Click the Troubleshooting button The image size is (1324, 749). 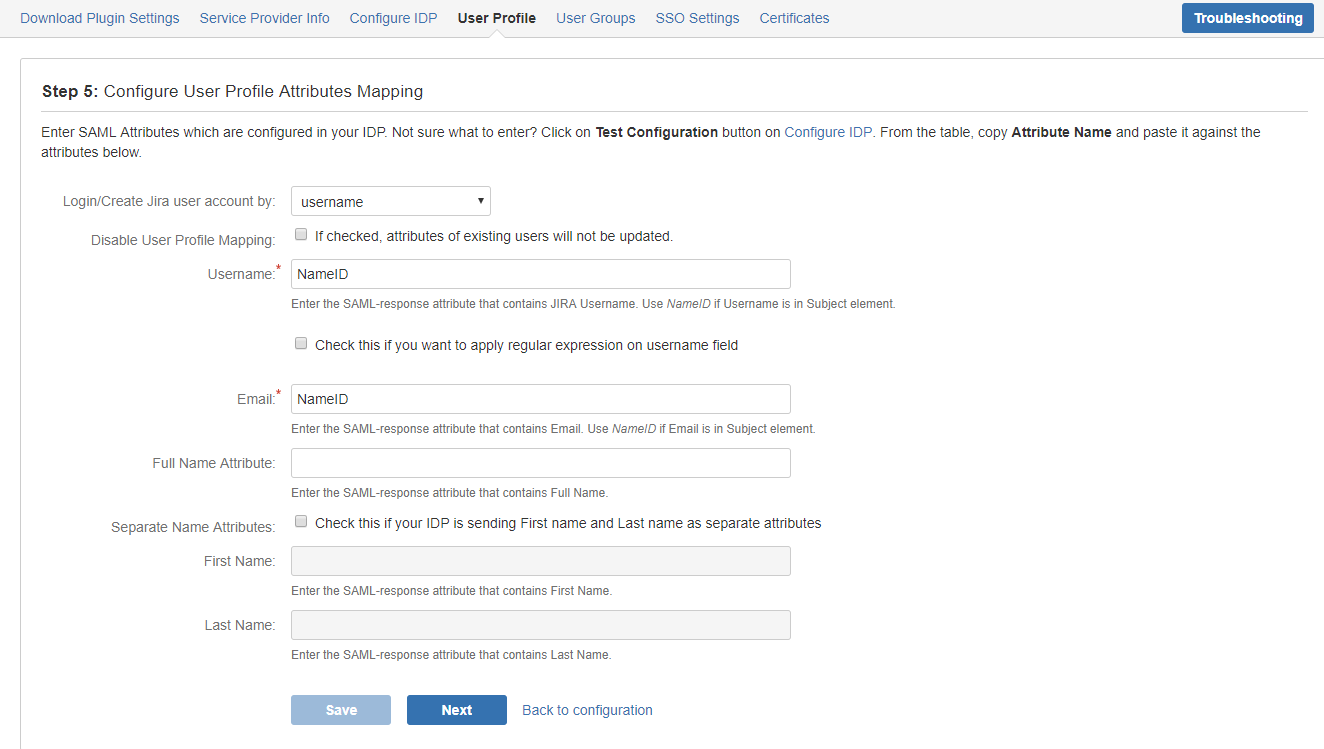tap(1248, 18)
